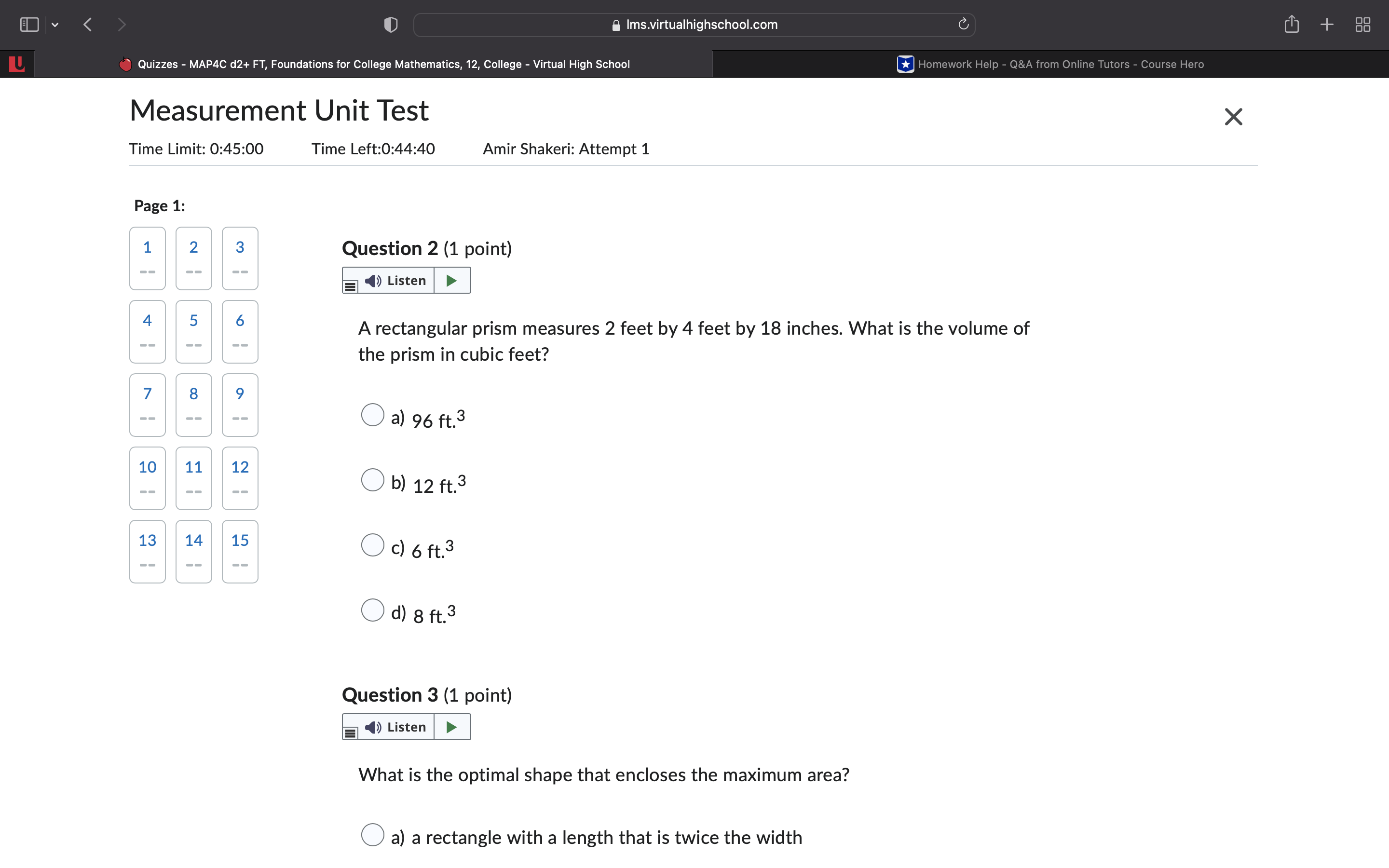
Task: Click the share icon in the browser toolbar
Action: coord(1292,24)
